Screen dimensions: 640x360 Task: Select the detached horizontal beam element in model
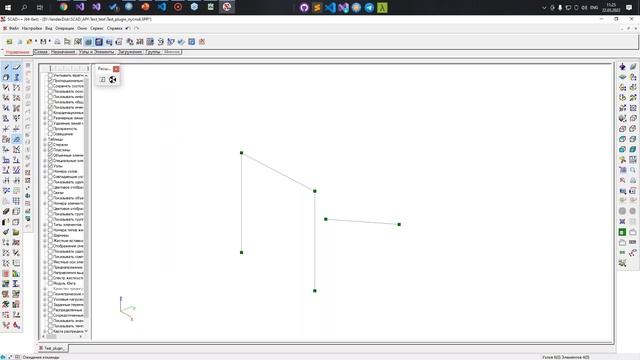362,222
